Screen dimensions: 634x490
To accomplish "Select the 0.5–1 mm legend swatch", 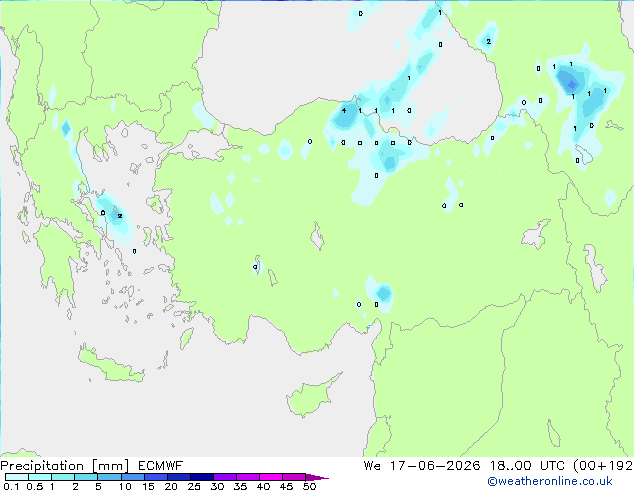I will pos(40,477).
